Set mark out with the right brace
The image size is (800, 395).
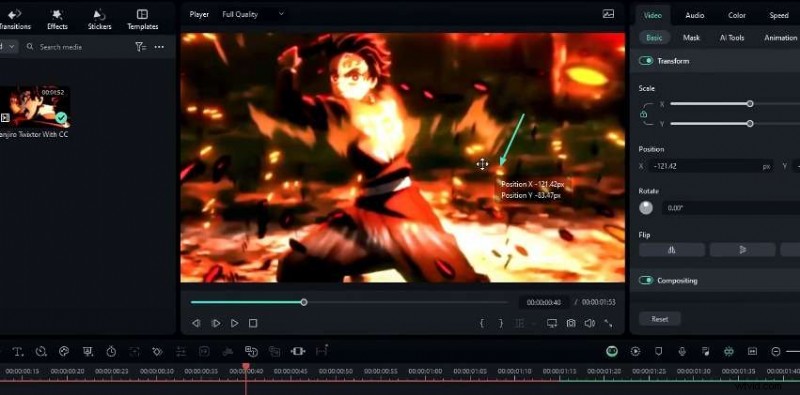point(501,323)
